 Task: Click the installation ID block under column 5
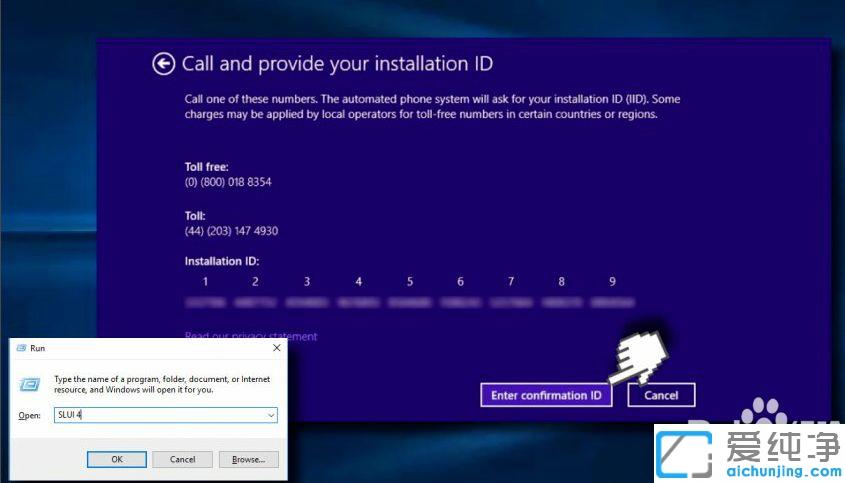coord(409,302)
